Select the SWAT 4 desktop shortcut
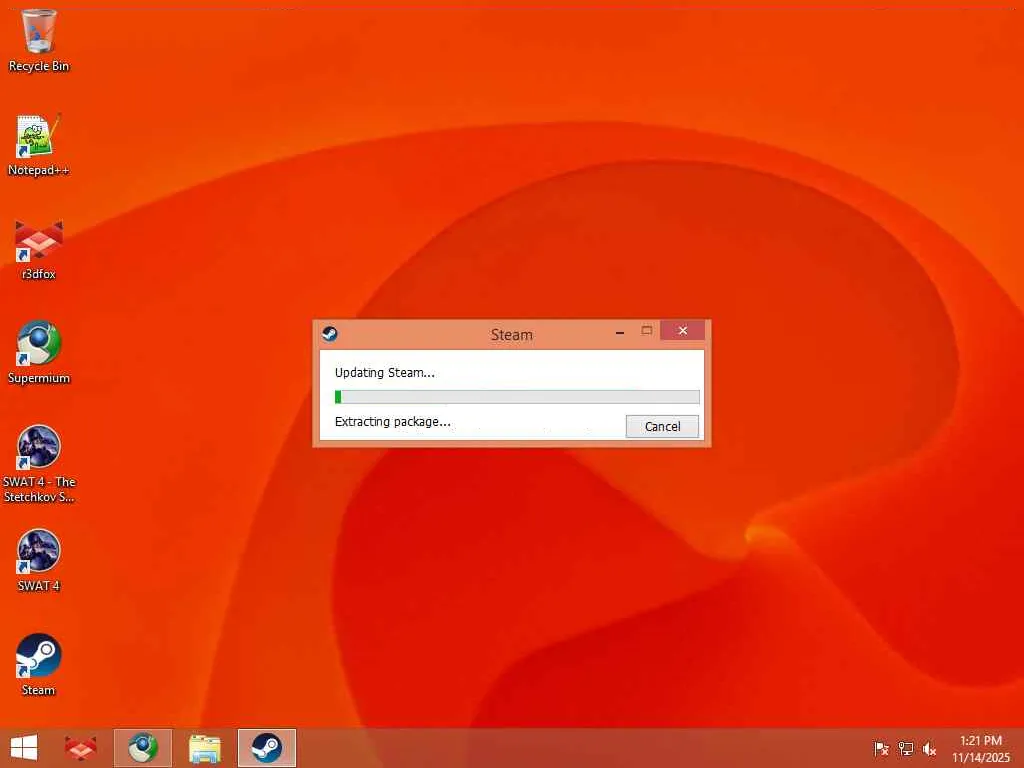 [39, 560]
